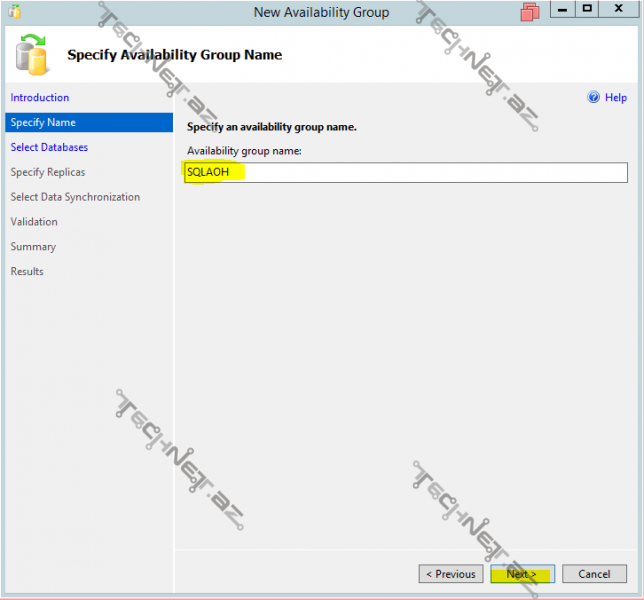
Task: Open the Select Databases step
Action: 49,147
